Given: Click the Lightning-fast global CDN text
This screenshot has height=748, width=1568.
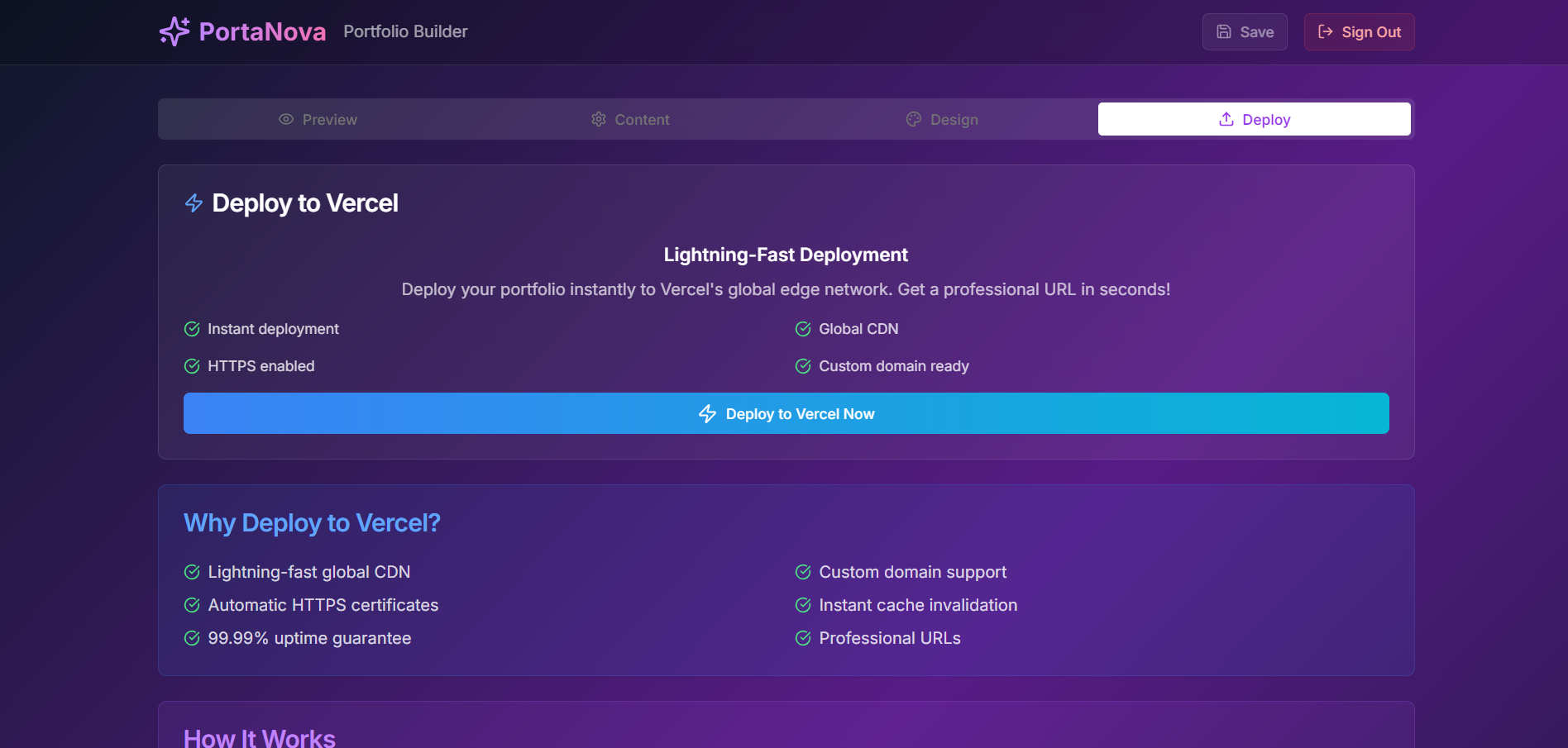Looking at the screenshot, I should tap(309, 572).
